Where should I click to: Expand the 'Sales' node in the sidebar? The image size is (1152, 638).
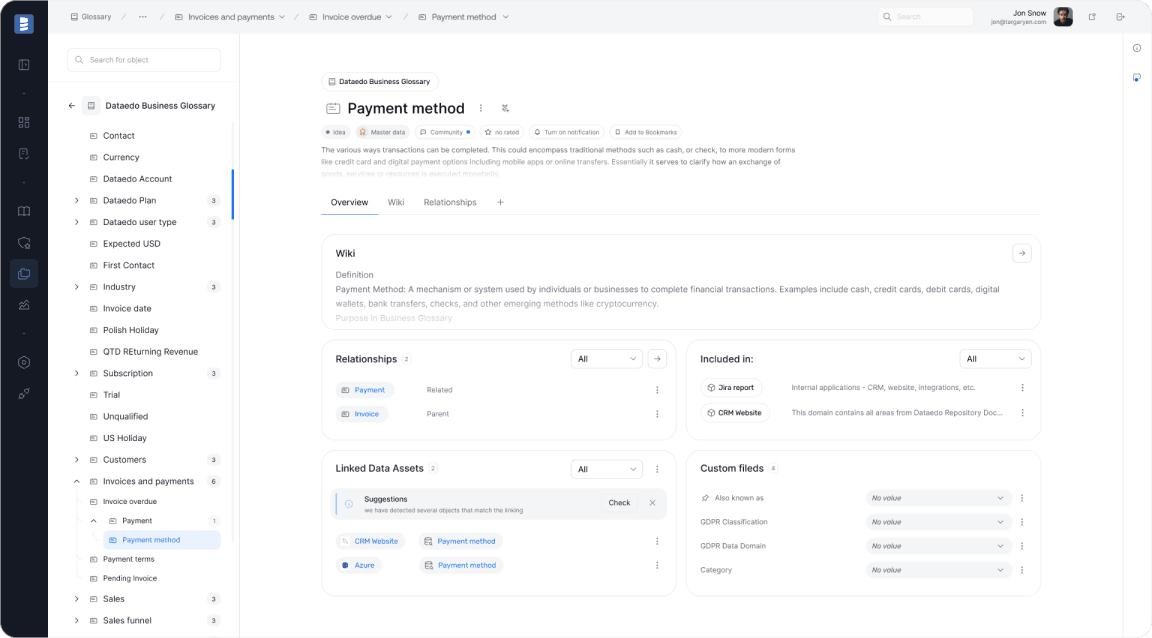tap(76, 598)
